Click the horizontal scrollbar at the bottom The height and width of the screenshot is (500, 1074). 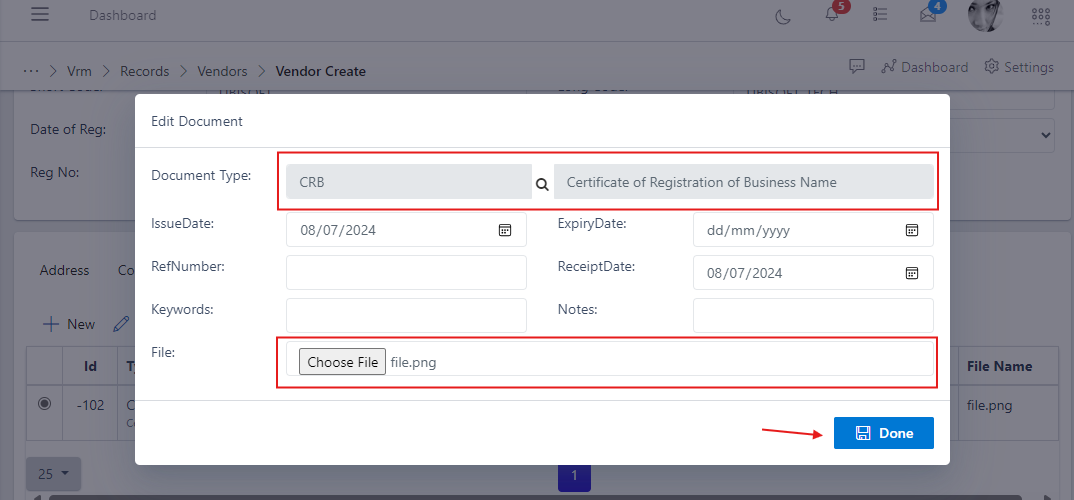pyautogui.click(x=535, y=497)
